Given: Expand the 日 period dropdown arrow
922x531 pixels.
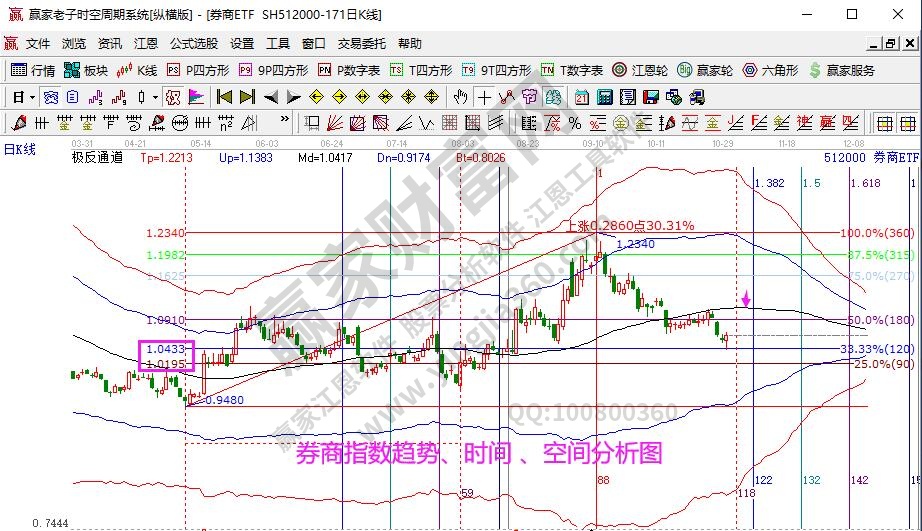Looking at the screenshot, I should (32, 97).
